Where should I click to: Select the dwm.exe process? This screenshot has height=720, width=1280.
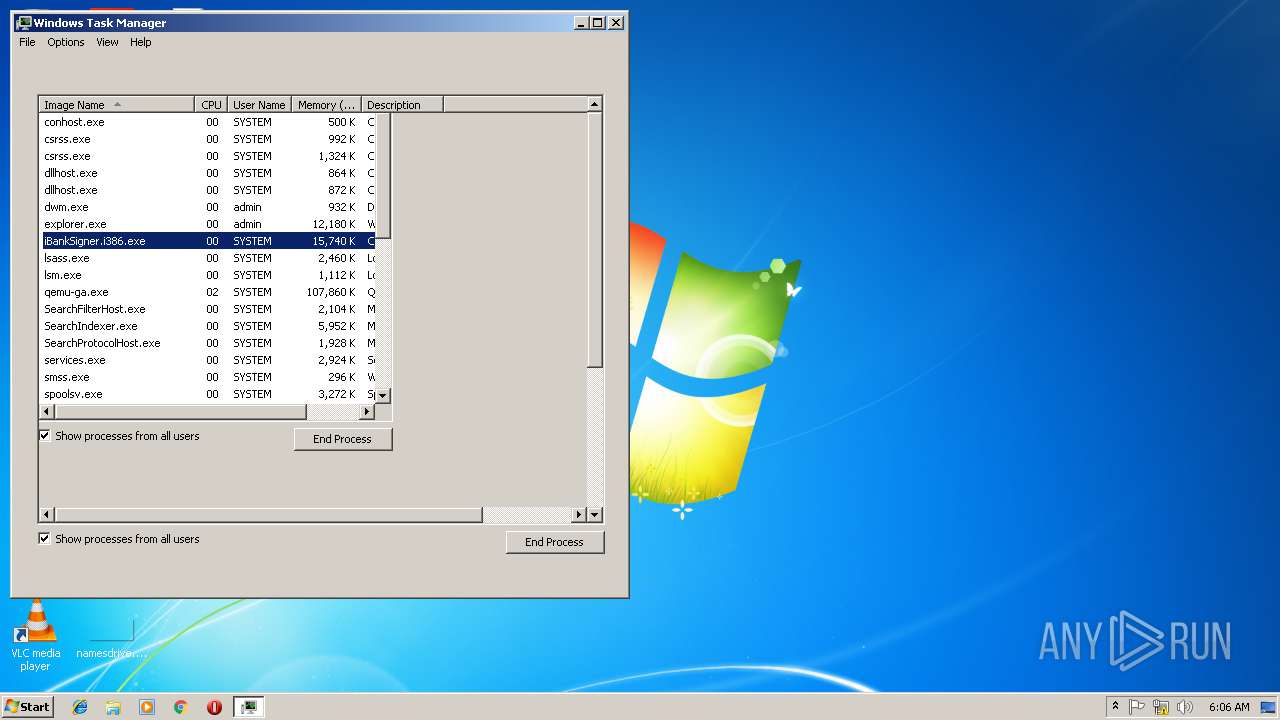(x=207, y=207)
